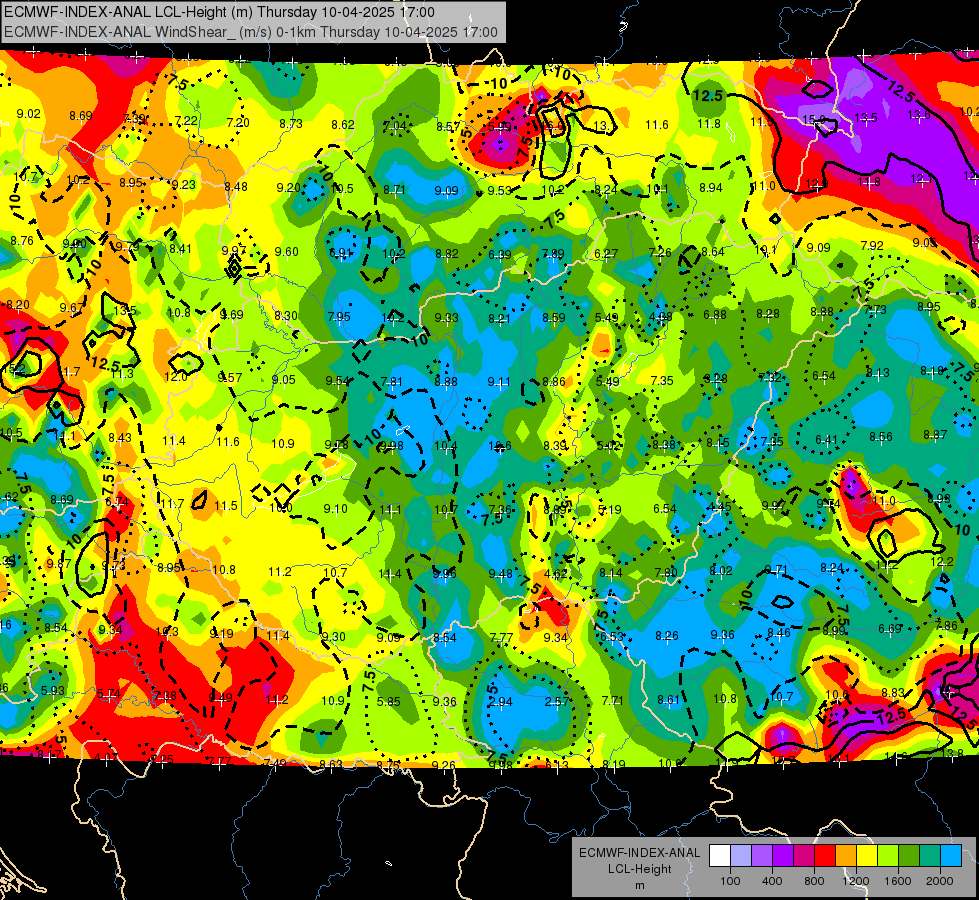Click the grid value 8.61
Image resolution: width=979 pixels, height=900 pixels.
tap(668, 700)
